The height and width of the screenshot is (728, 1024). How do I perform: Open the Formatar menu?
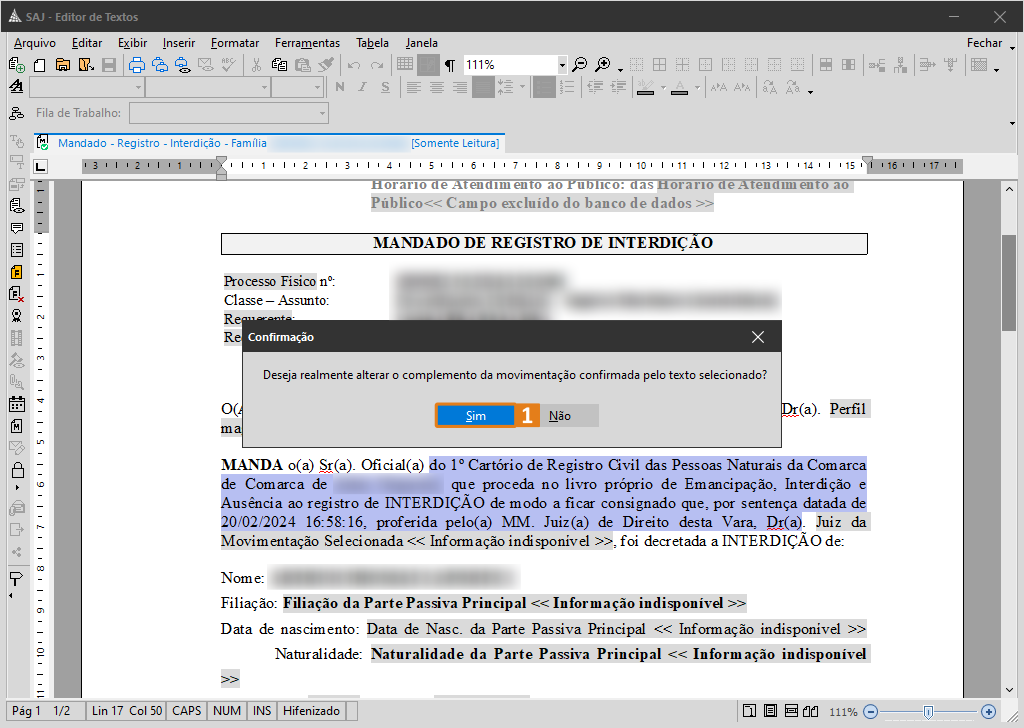click(235, 43)
